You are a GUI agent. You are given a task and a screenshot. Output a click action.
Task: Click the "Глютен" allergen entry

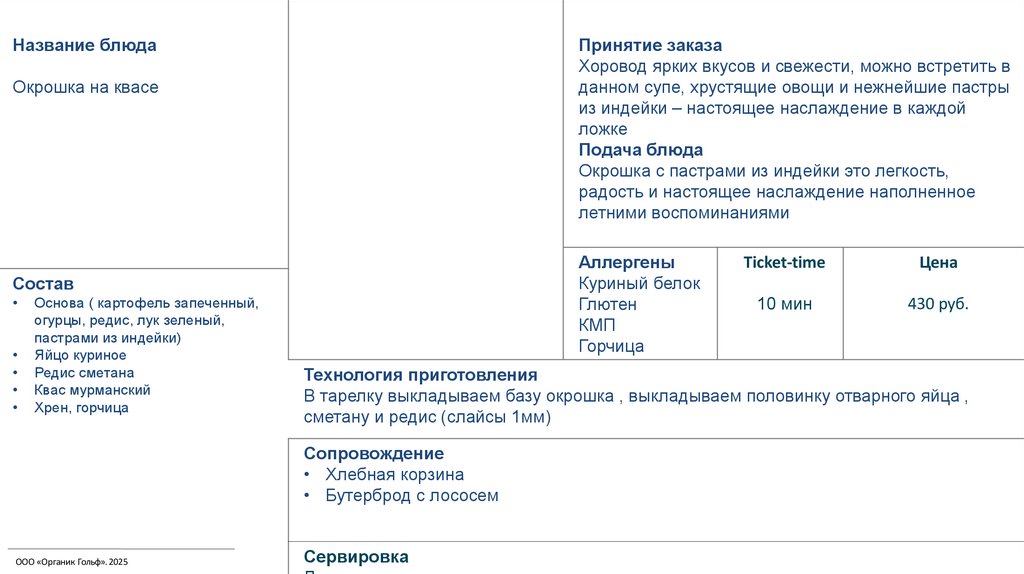(607, 304)
